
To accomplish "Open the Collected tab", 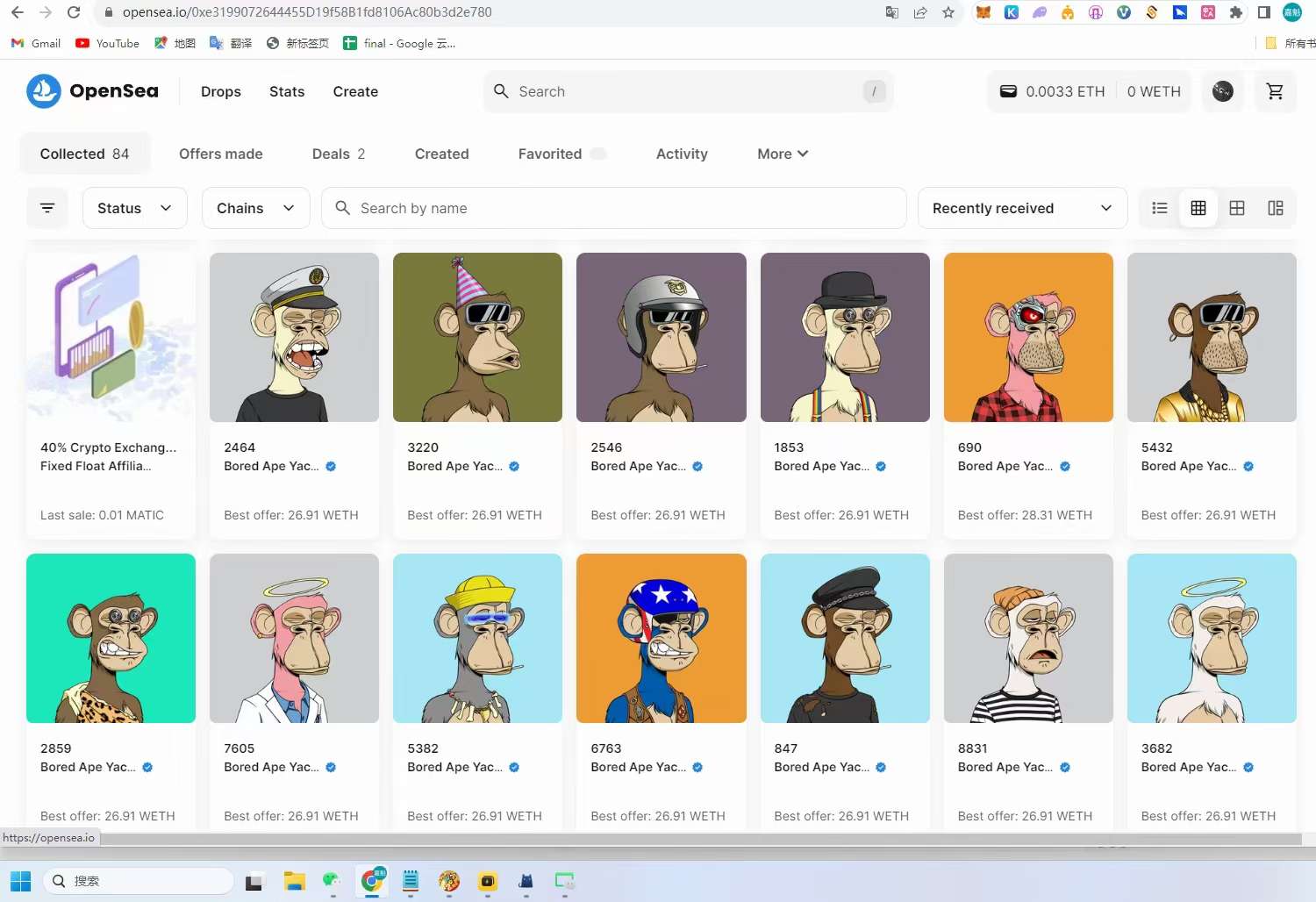I will 85,154.
